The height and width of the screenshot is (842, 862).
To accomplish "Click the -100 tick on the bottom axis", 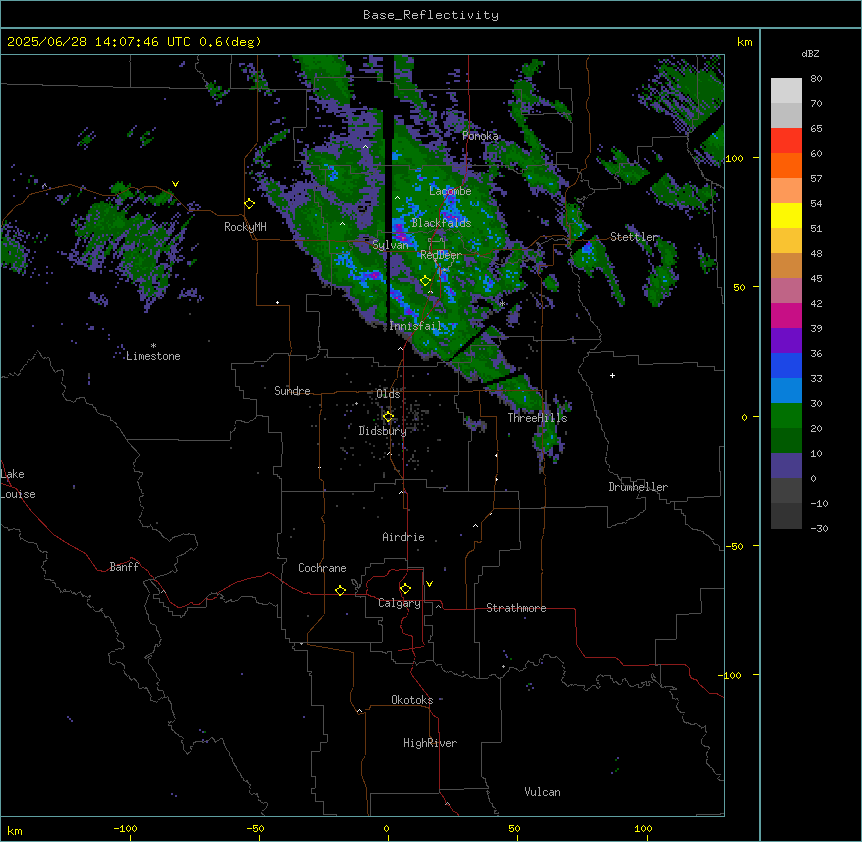I will tap(125, 828).
